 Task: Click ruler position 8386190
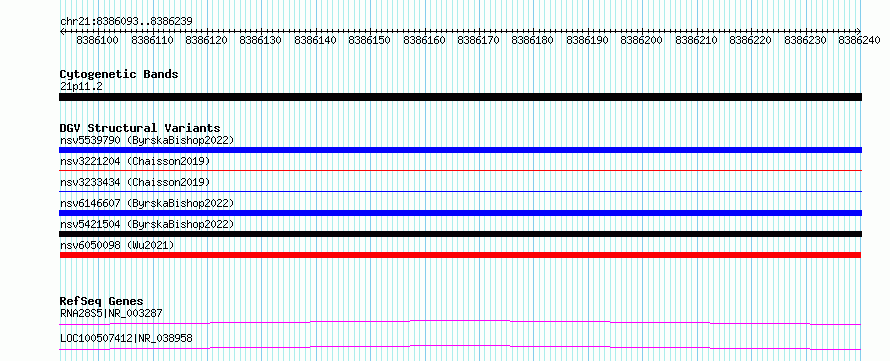tap(587, 40)
